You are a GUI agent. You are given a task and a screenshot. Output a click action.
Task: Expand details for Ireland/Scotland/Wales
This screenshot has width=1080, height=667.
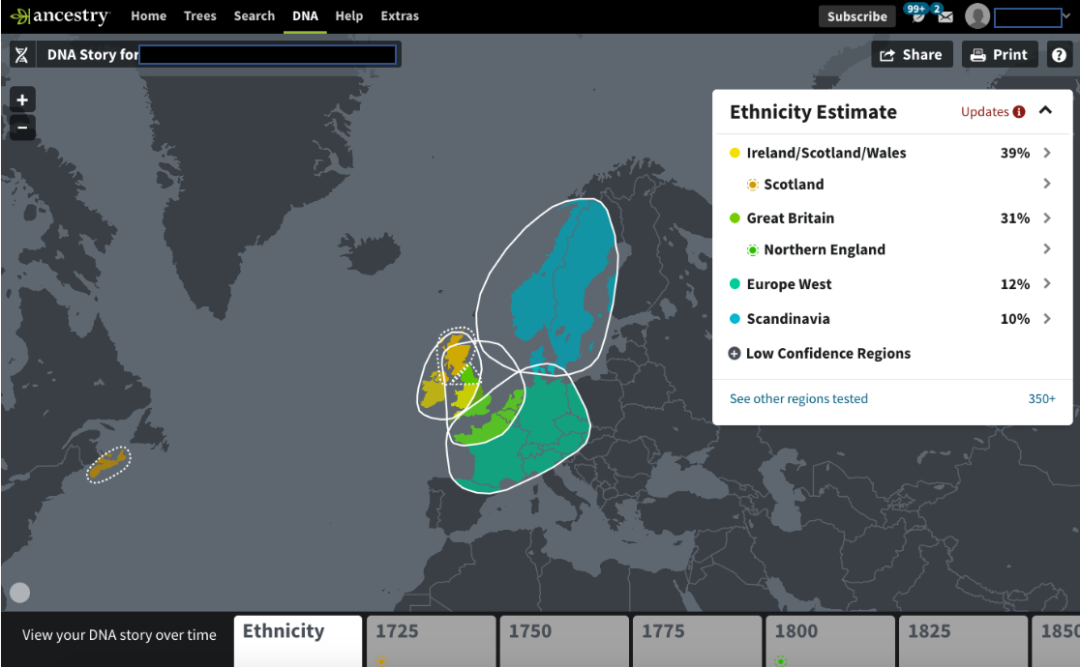pyautogui.click(x=1047, y=153)
